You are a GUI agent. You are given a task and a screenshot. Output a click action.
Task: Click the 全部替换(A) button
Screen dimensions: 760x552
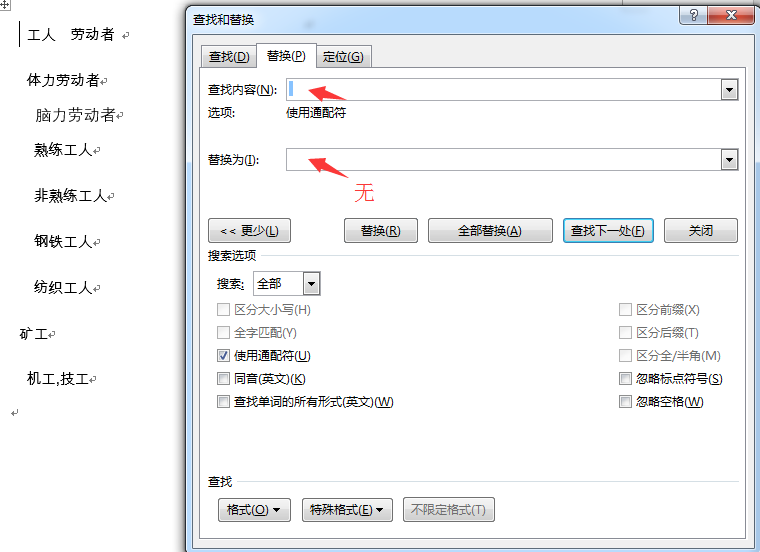[490, 230]
